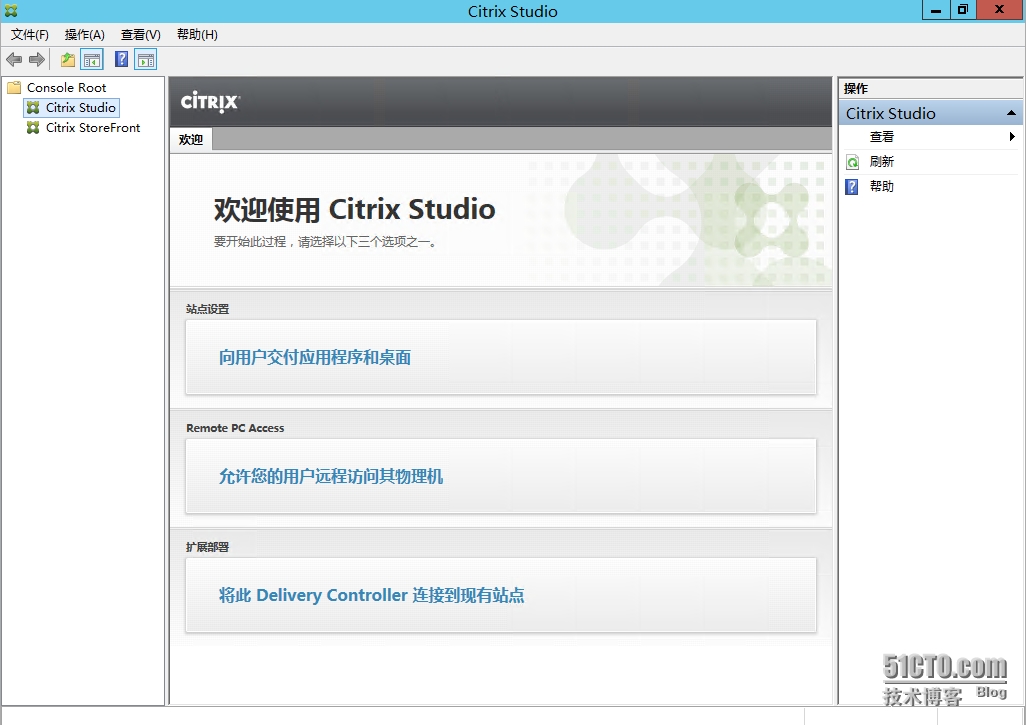
Task: Click the Citrix Studio title bar app icon
Action: [11, 11]
